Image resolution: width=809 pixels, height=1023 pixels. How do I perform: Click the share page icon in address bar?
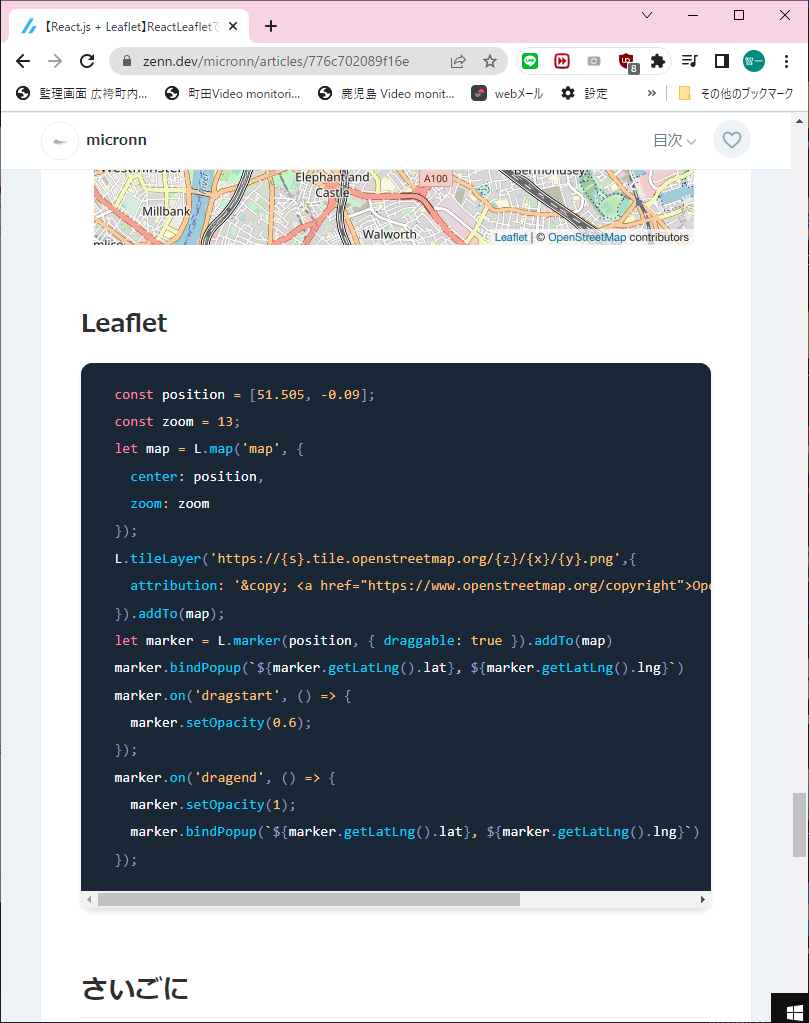point(458,61)
